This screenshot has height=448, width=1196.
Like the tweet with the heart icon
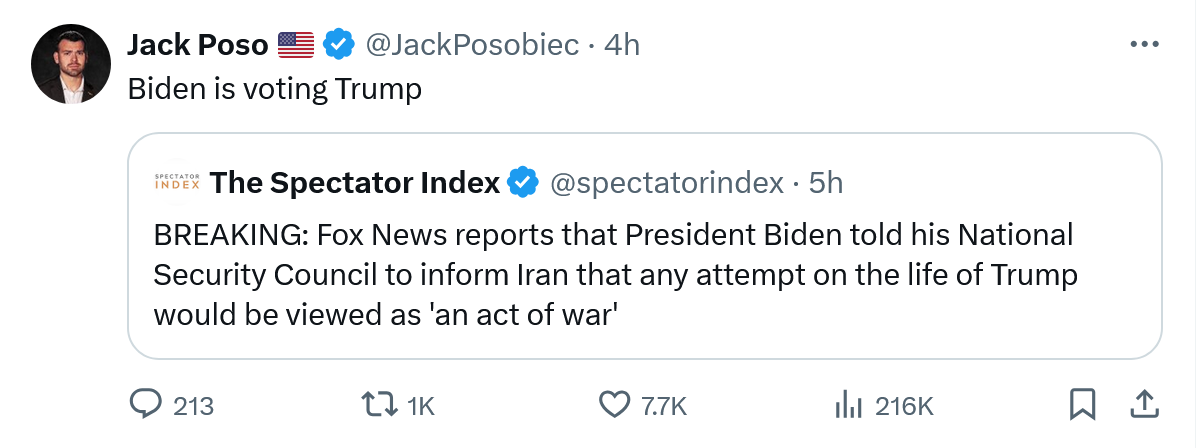[614, 405]
